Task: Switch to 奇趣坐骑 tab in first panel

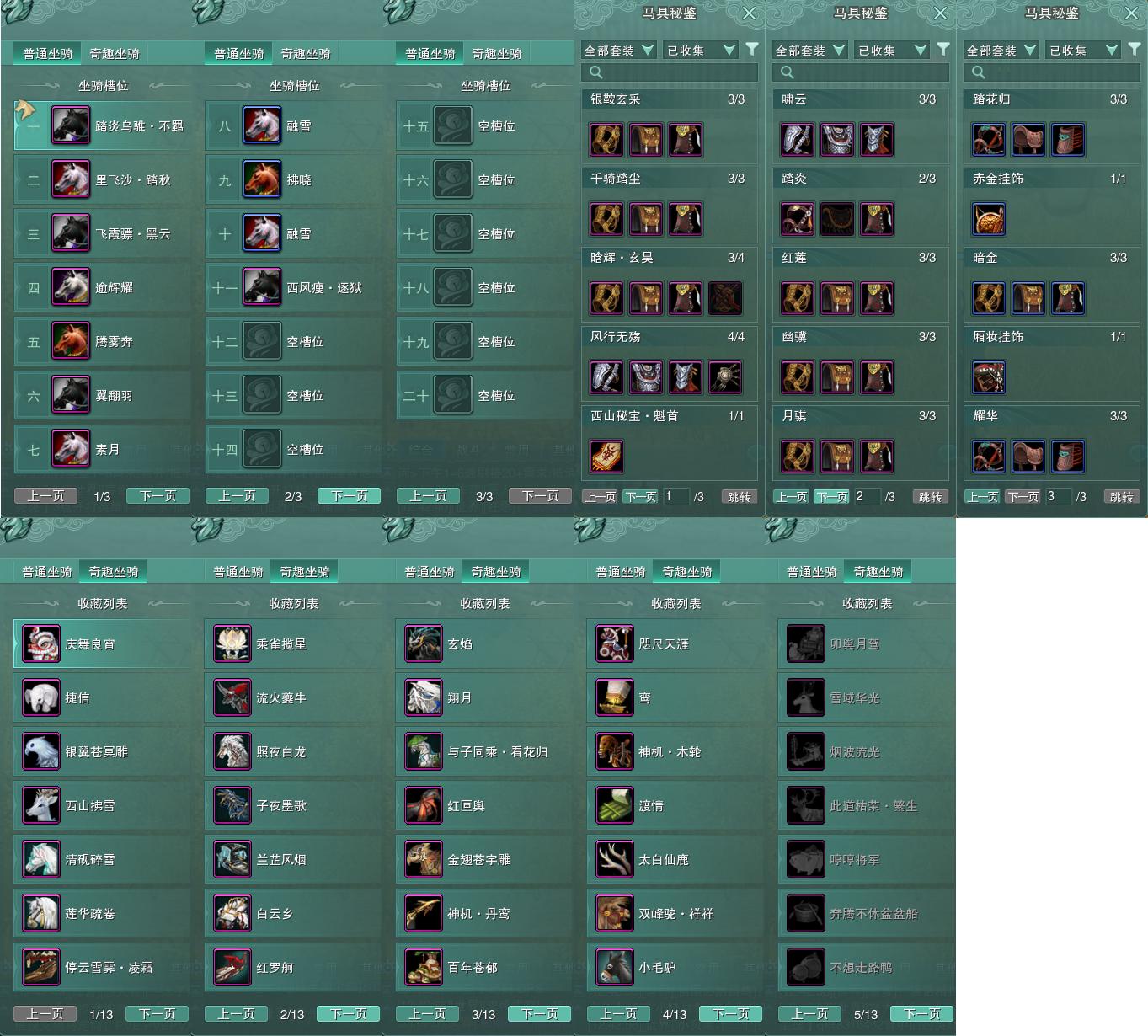Action: point(115,54)
